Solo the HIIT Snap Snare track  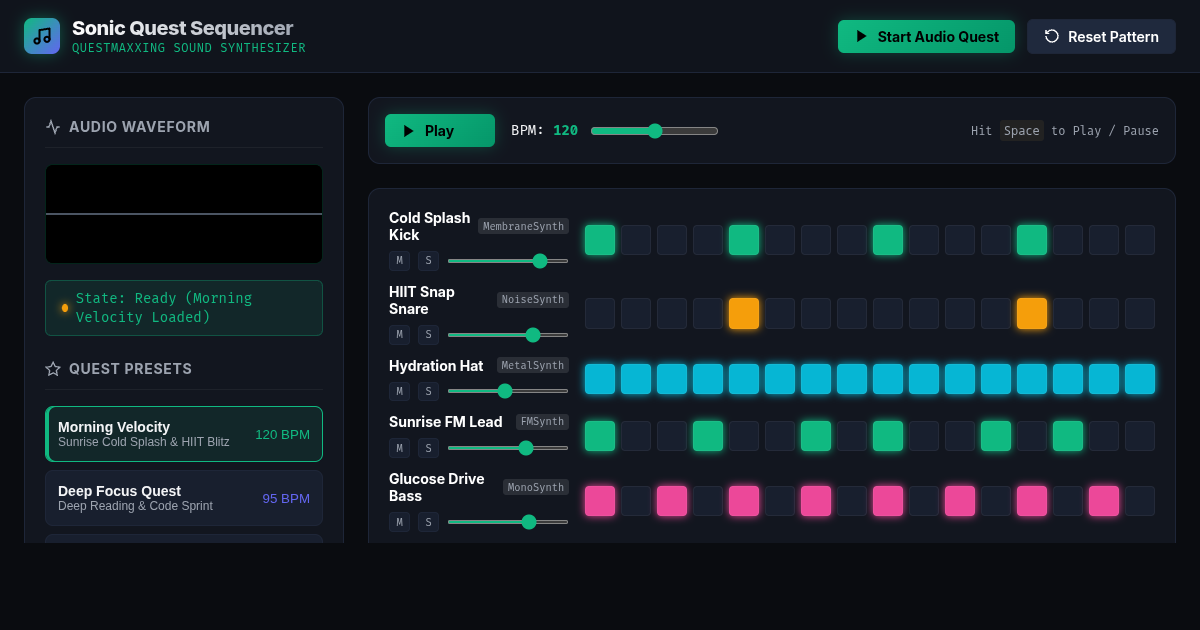[x=428, y=335]
